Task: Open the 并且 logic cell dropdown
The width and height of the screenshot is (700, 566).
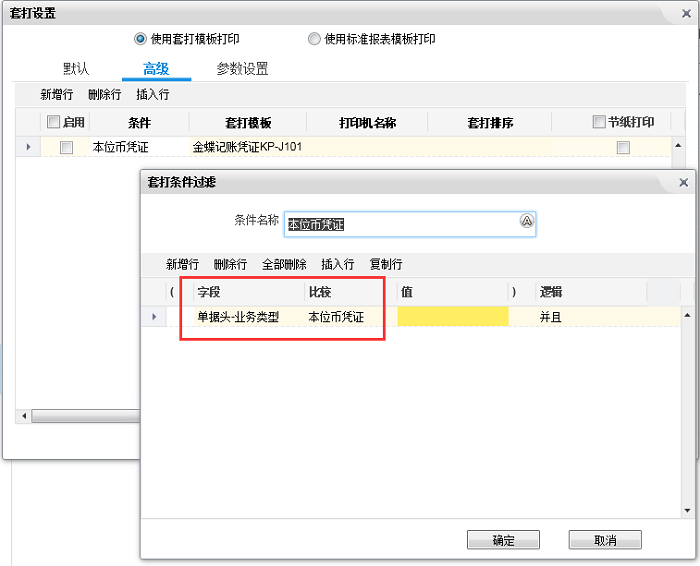Action: point(590,317)
